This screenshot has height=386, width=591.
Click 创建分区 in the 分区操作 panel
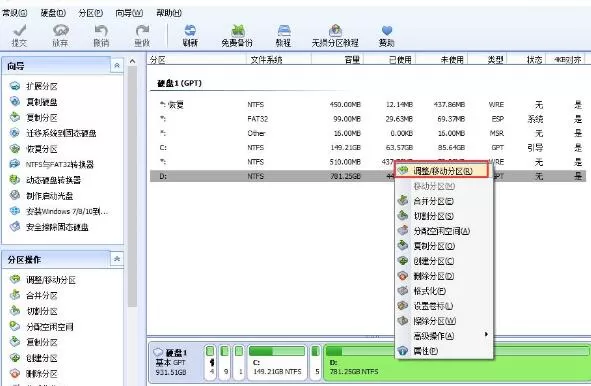(34, 358)
